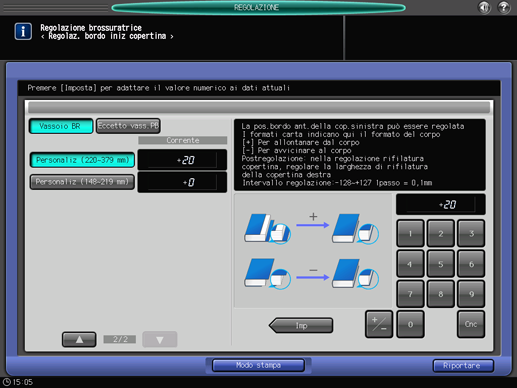Image resolution: width=517 pixels, height=388 pixels.
Task: Click the blue info icon
Action: pyautogui.click(x=23, y=31)
